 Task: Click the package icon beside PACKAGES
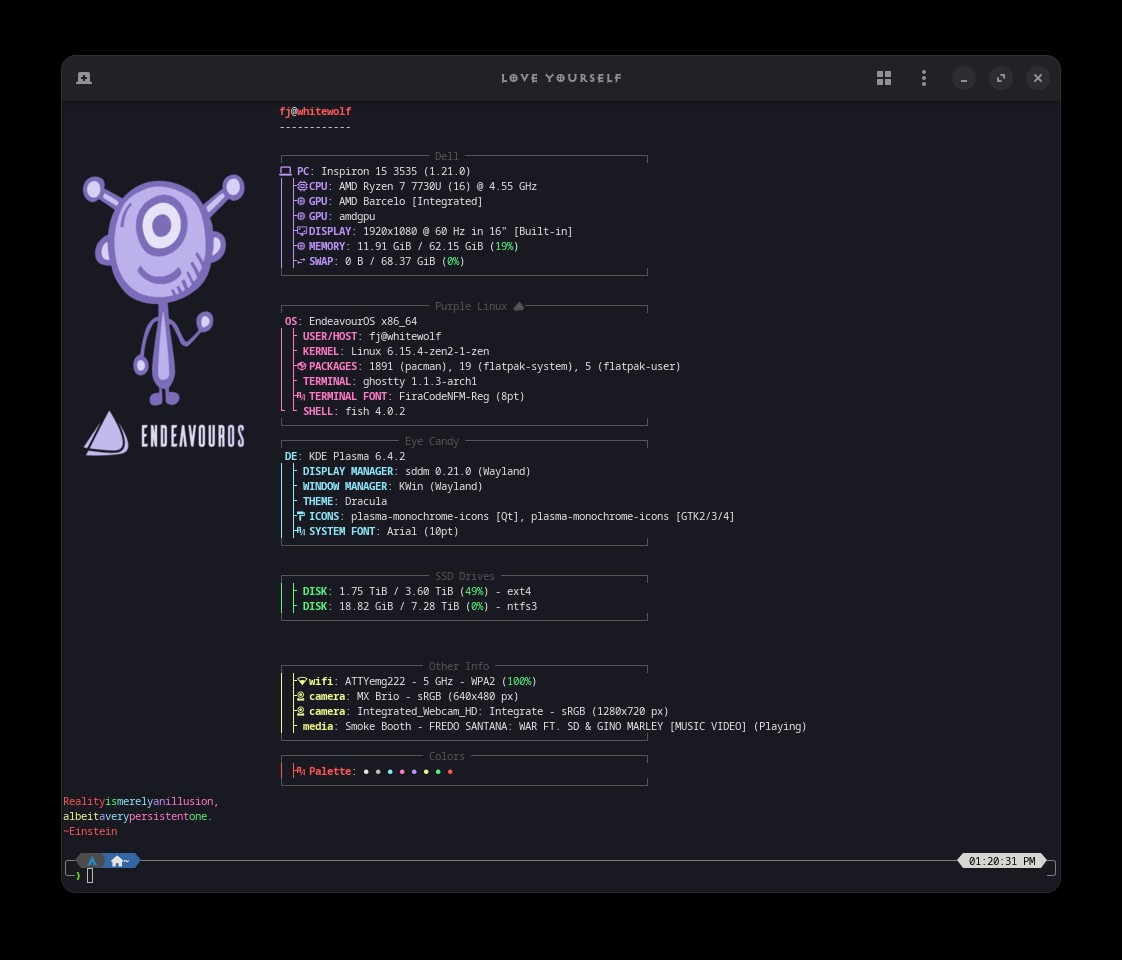pos(302,366)
